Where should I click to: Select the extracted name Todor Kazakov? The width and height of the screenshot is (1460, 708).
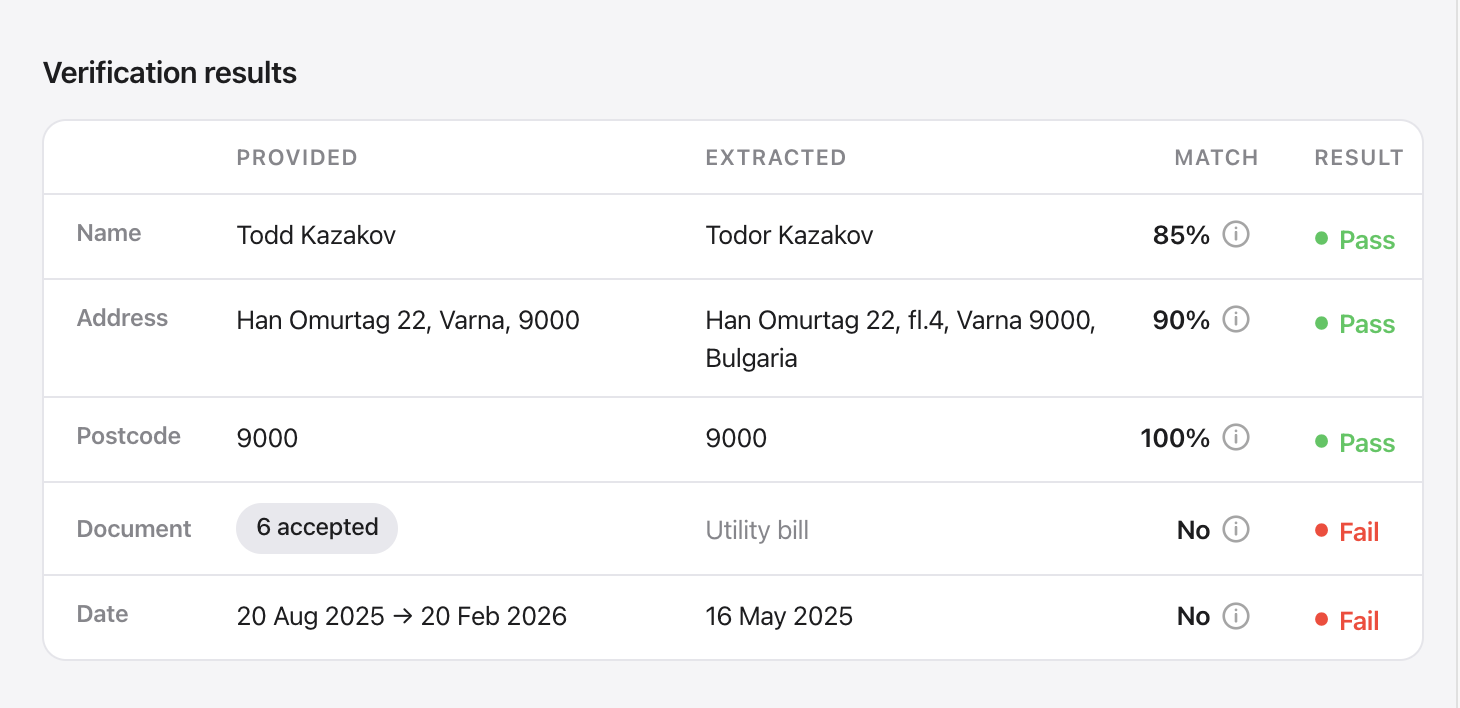click(789, 235)
